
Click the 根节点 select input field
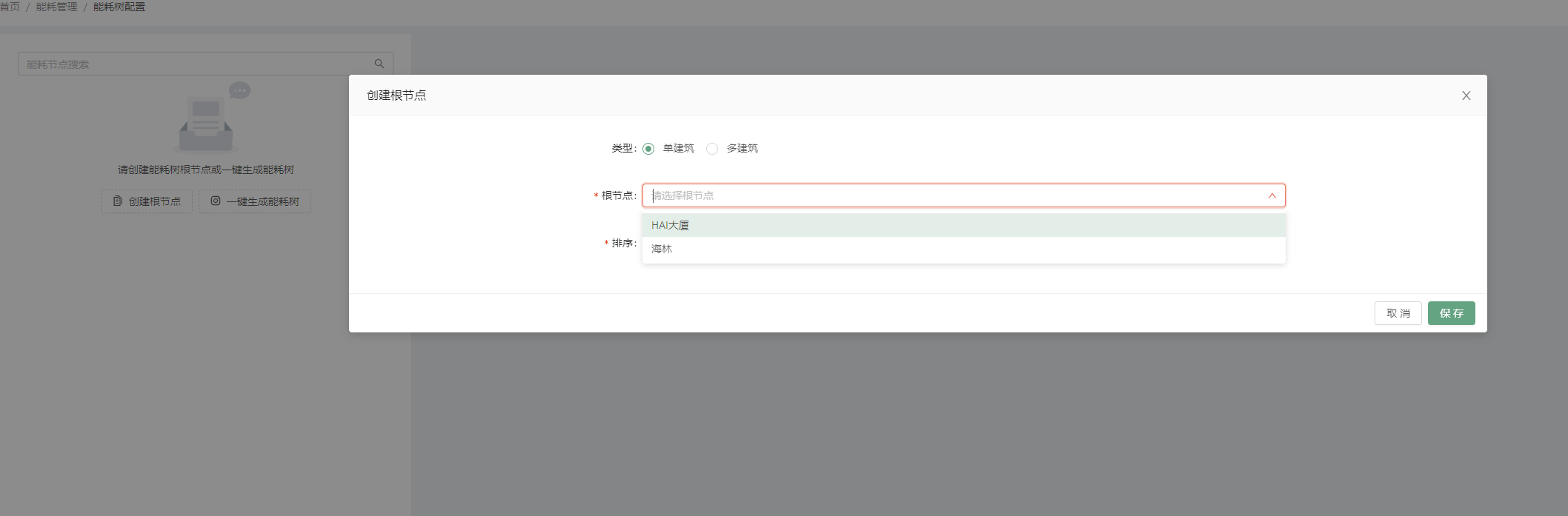point(963,195)
